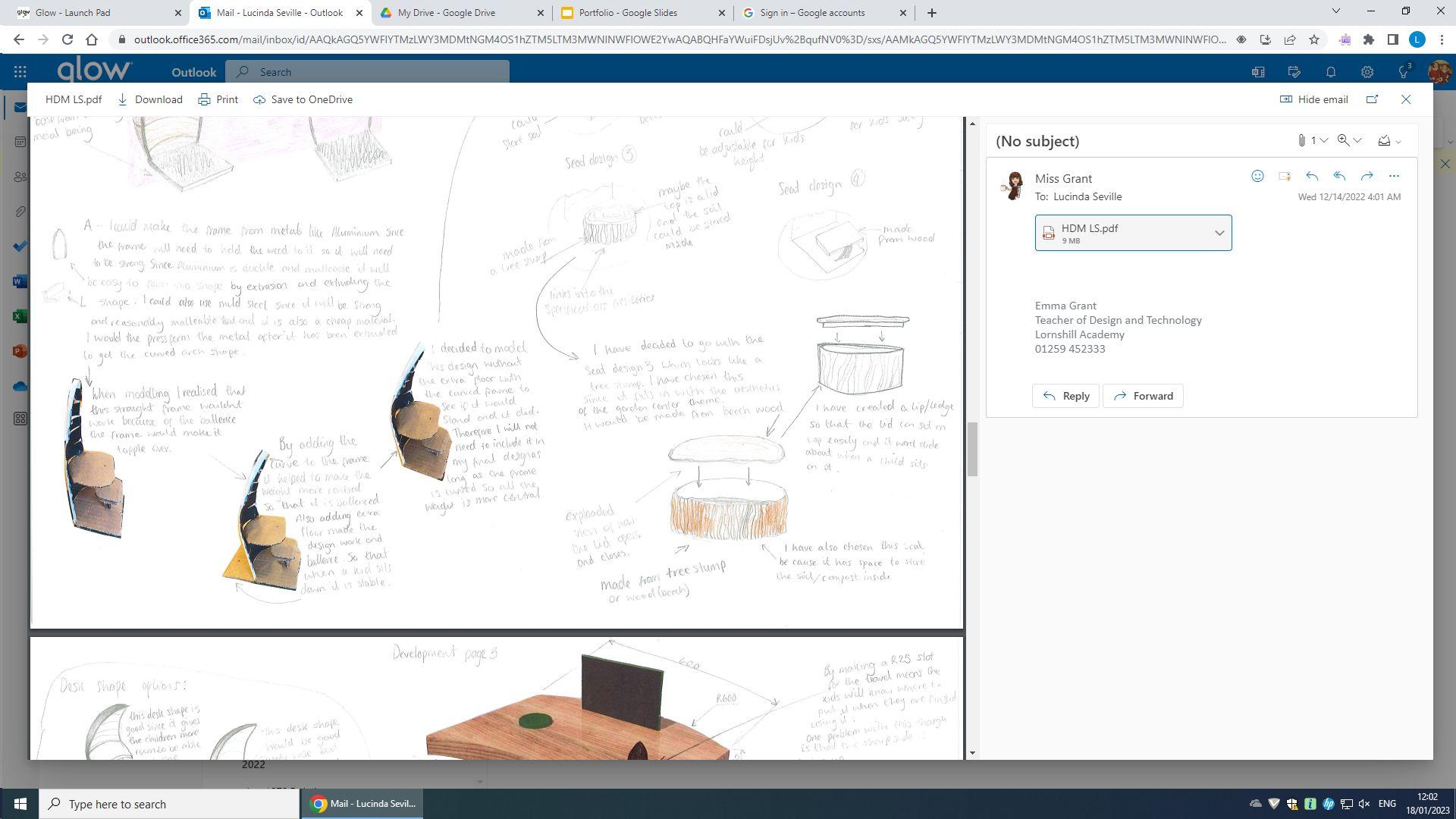Screen dimensions: 1456x819
Task: Click the PDF preview vertical scrollbar thumb
Action: (972, 450)
